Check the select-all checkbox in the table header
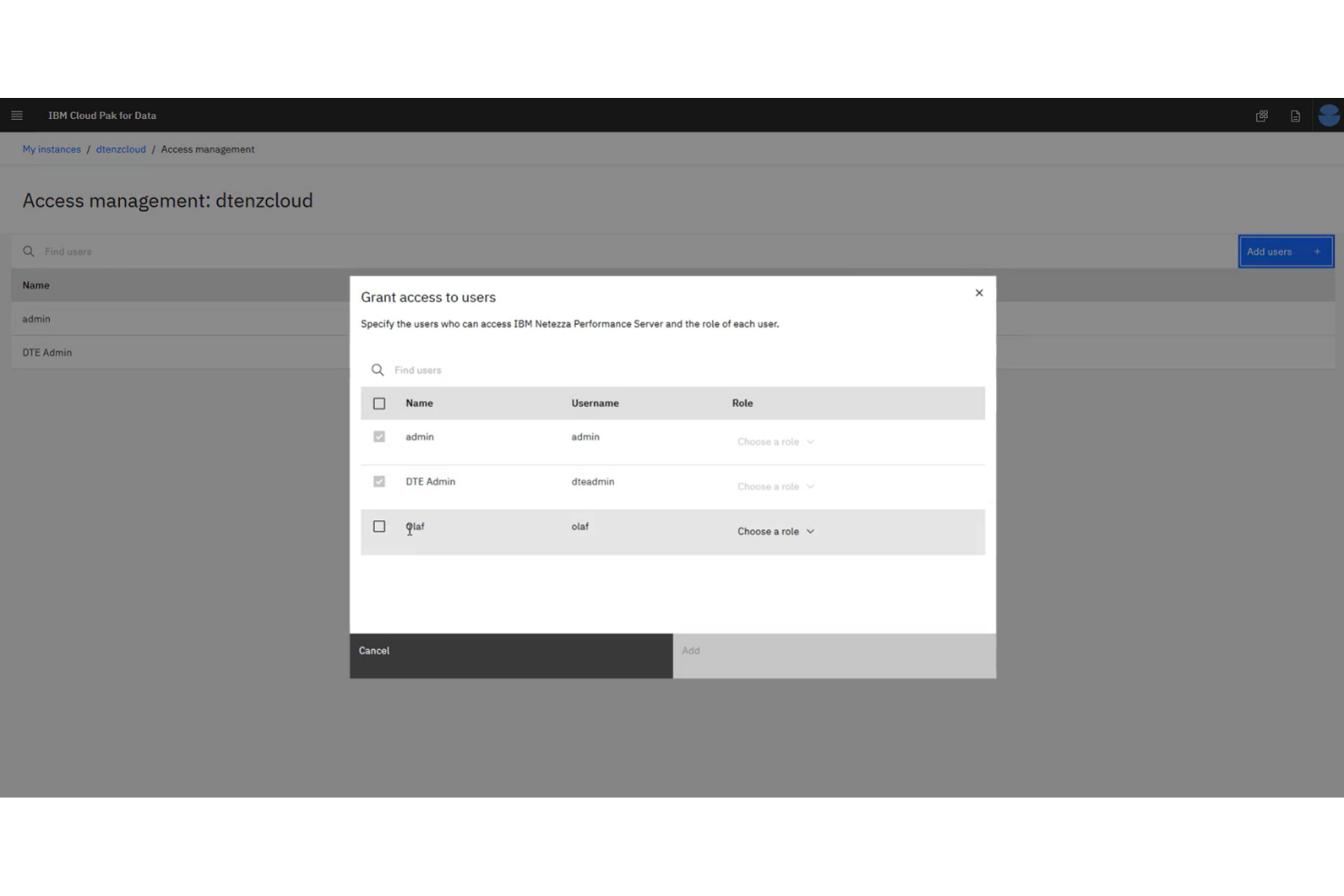 coord(379,403)
